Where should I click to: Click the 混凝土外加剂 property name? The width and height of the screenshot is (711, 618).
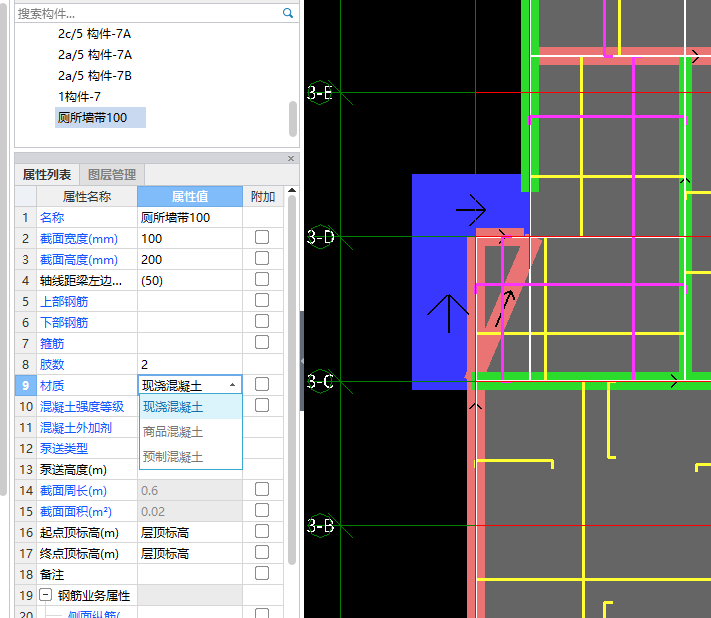pyautogui.click(x=76, y=428)
